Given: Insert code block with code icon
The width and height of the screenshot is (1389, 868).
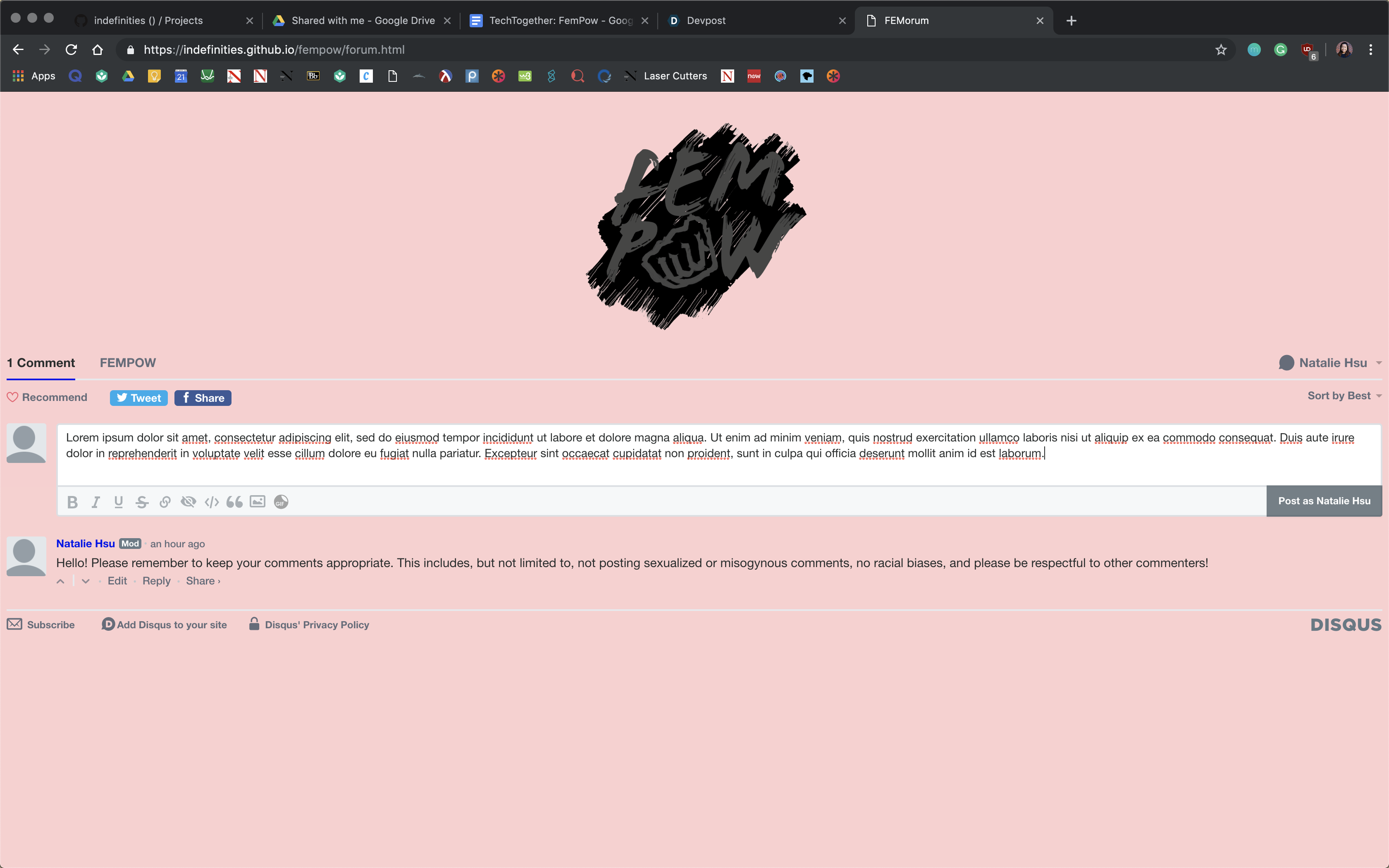Looking at the screenshot, I should [x=211, y=502].
